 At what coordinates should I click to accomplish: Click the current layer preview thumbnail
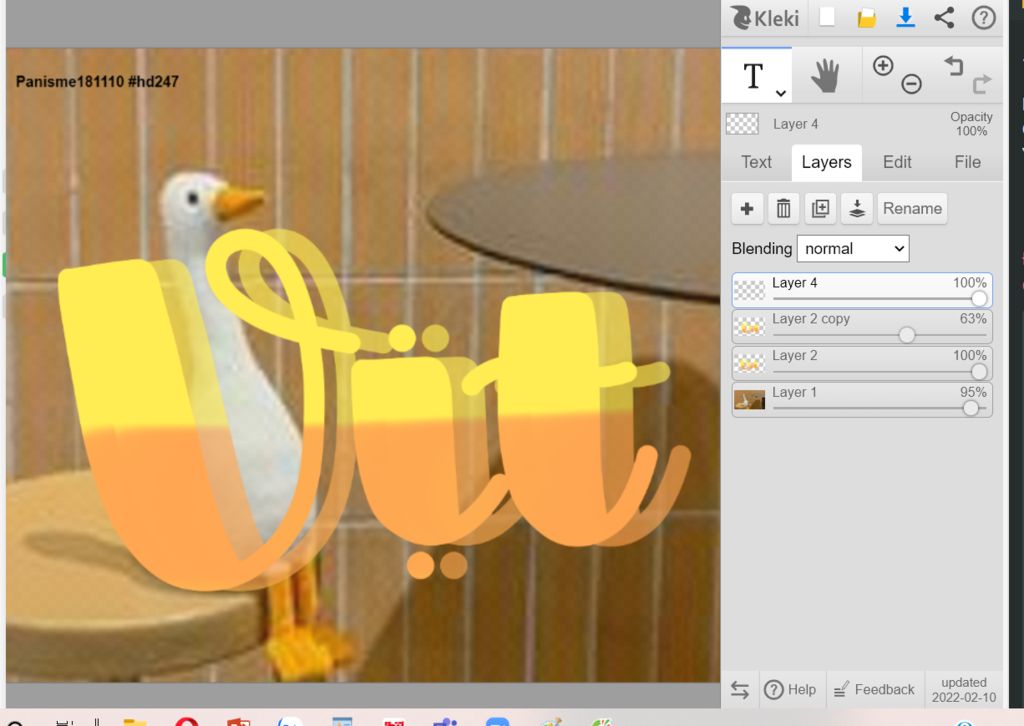[x=743, y=123]
